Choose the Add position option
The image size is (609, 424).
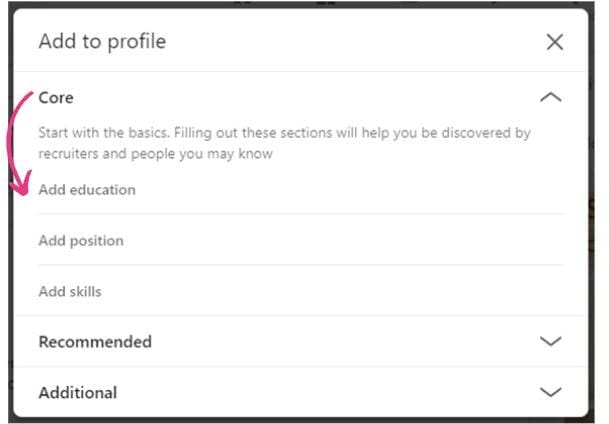tap(81, 241)
